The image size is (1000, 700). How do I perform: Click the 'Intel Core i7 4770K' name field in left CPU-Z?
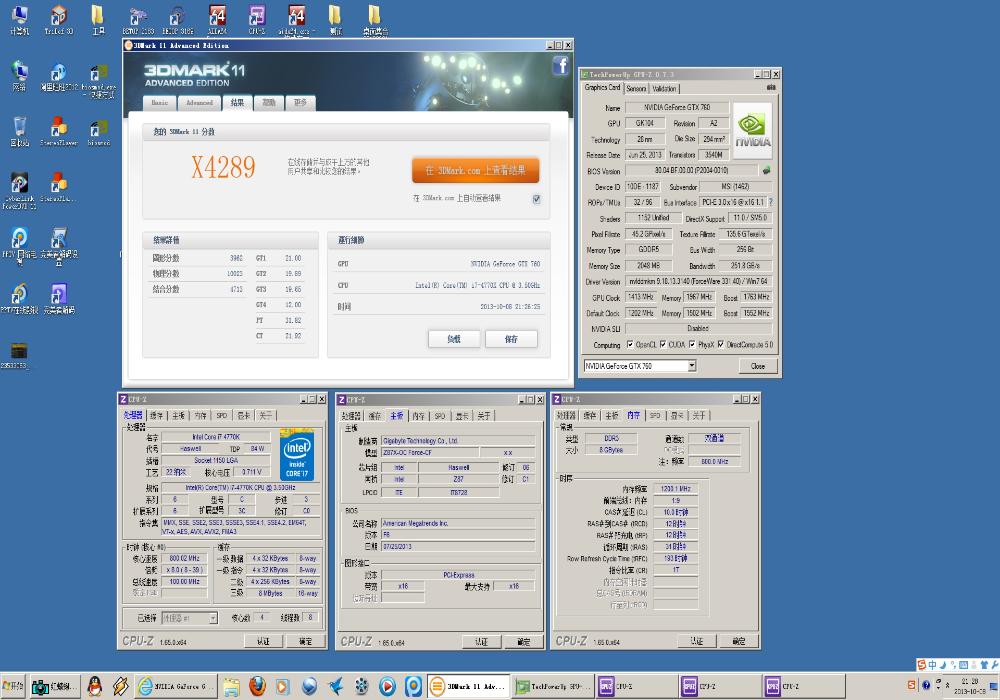coord(216,437)
